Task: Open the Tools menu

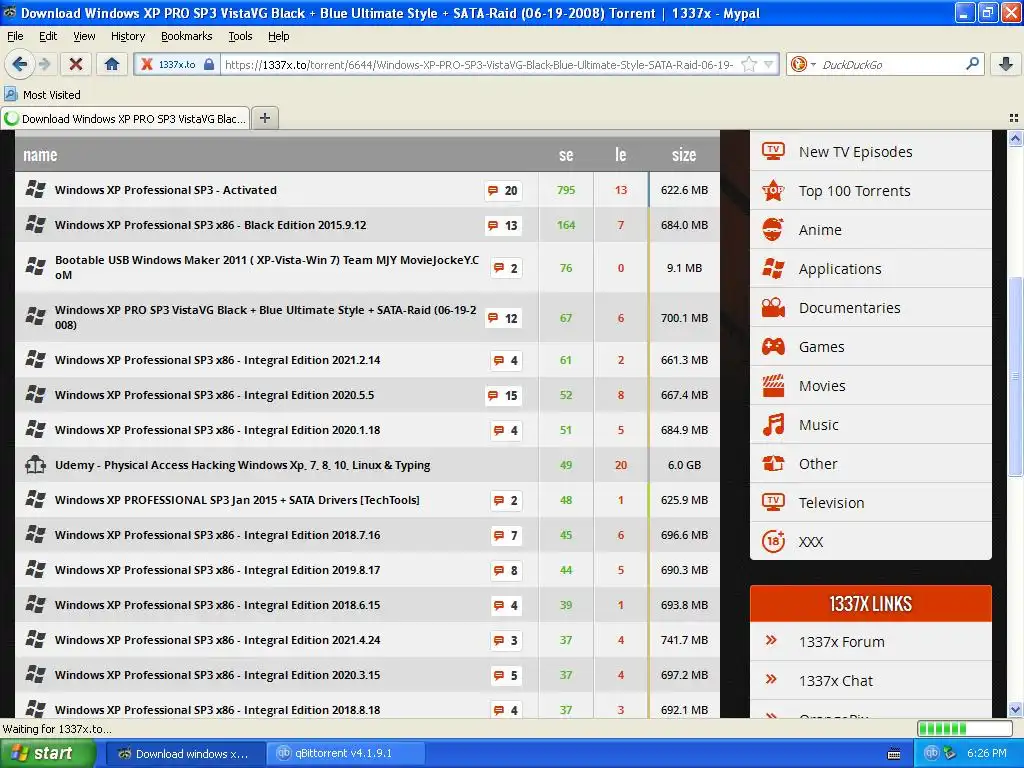Action: pyautogui.click(x=240, y=36)
